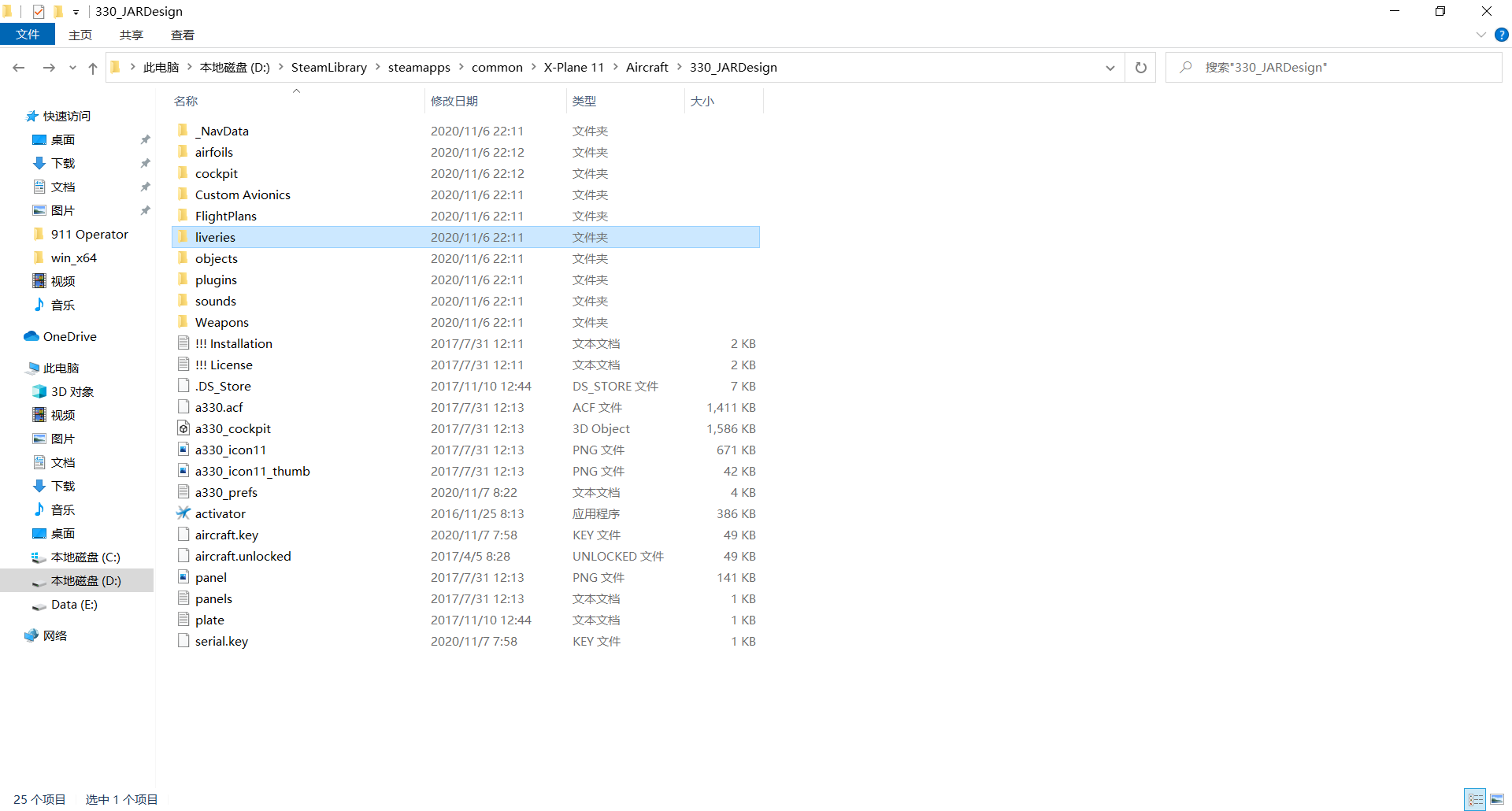The image size is (1512, 811).
Task: Open Data (E:) drive in the sidebar
Action: [x=74, y=605]
